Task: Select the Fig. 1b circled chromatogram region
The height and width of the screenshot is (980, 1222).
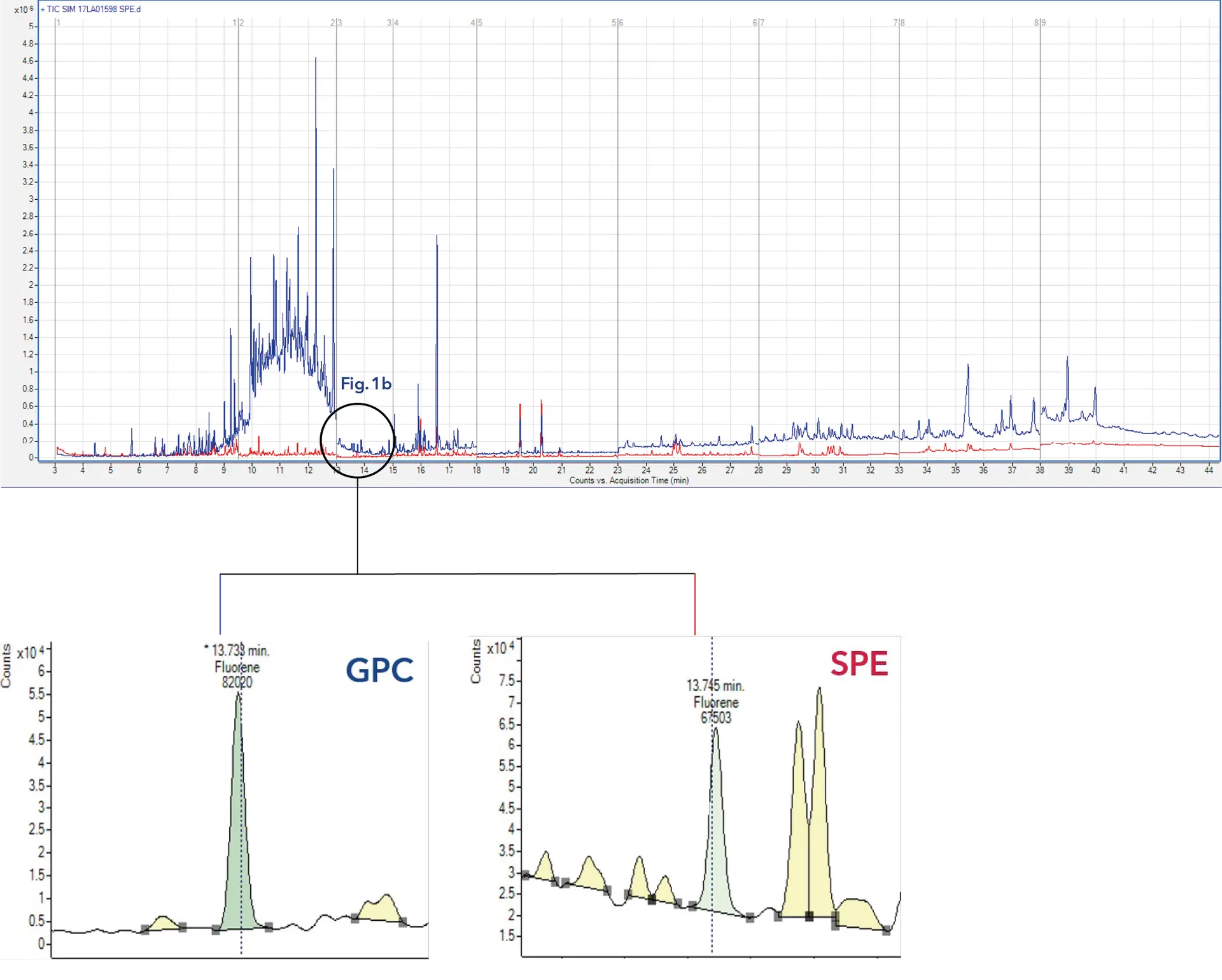Action: (358, 441)
